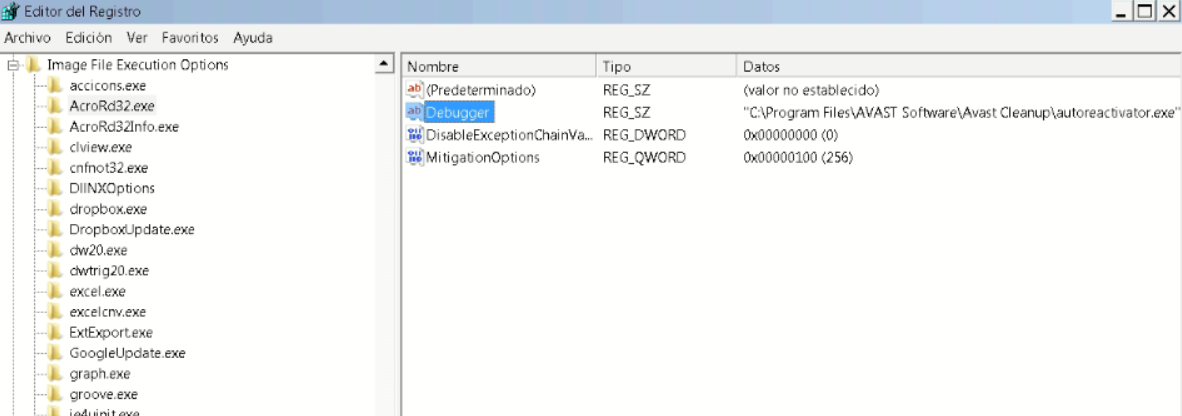The image size is (1182, 416).
Task: Select the Image File Execution Options label
Action: pyautogui.click(x=137, y=65)
